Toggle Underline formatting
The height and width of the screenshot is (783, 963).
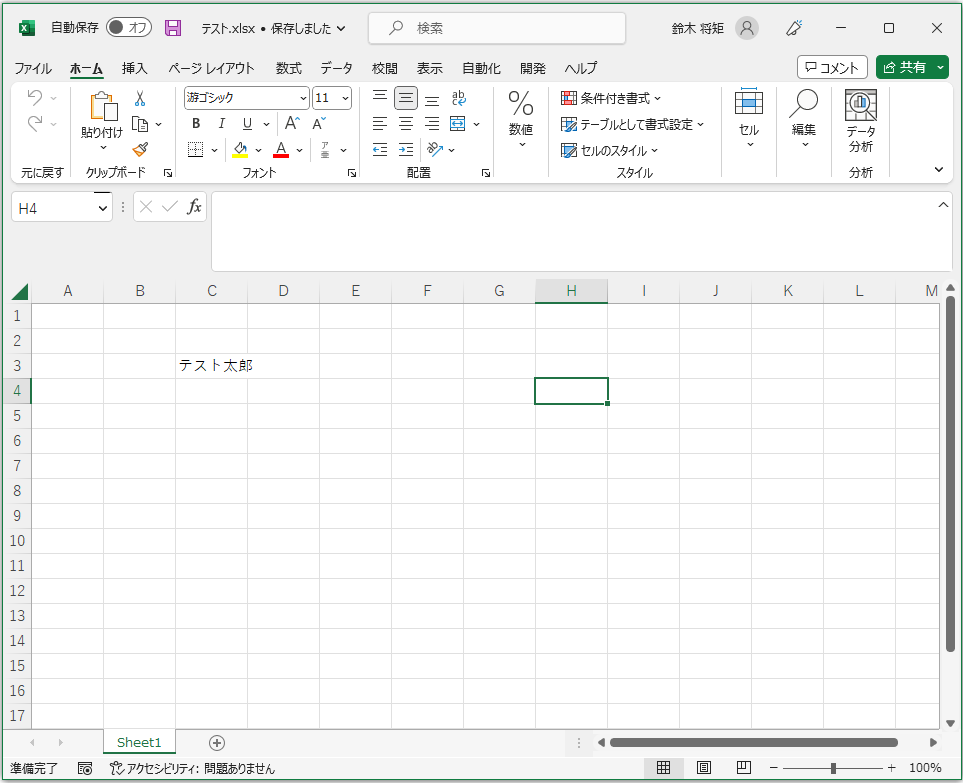248,123
